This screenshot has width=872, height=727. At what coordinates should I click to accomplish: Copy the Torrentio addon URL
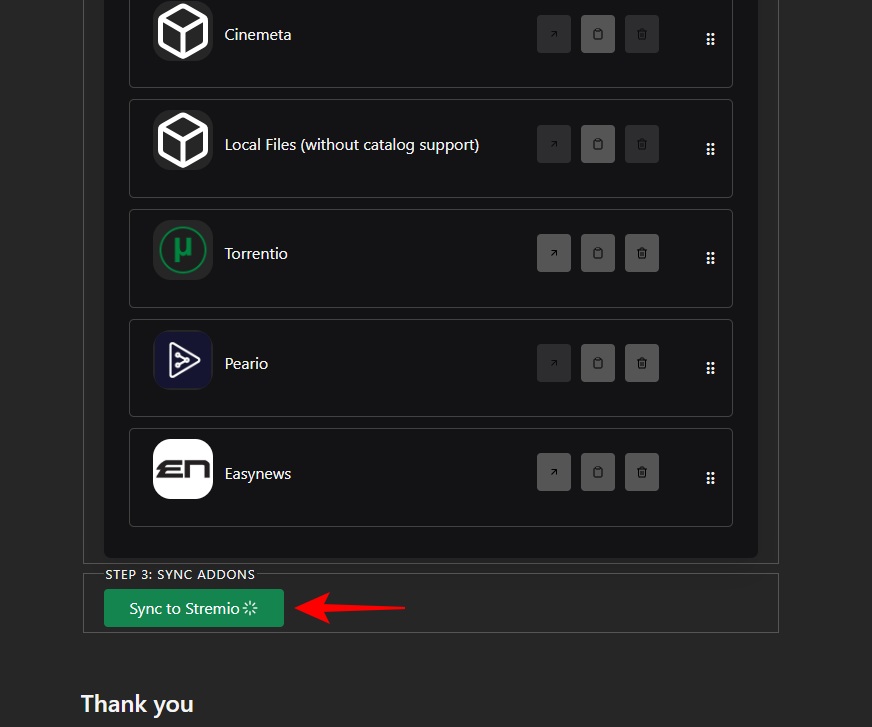click(598, 254)
